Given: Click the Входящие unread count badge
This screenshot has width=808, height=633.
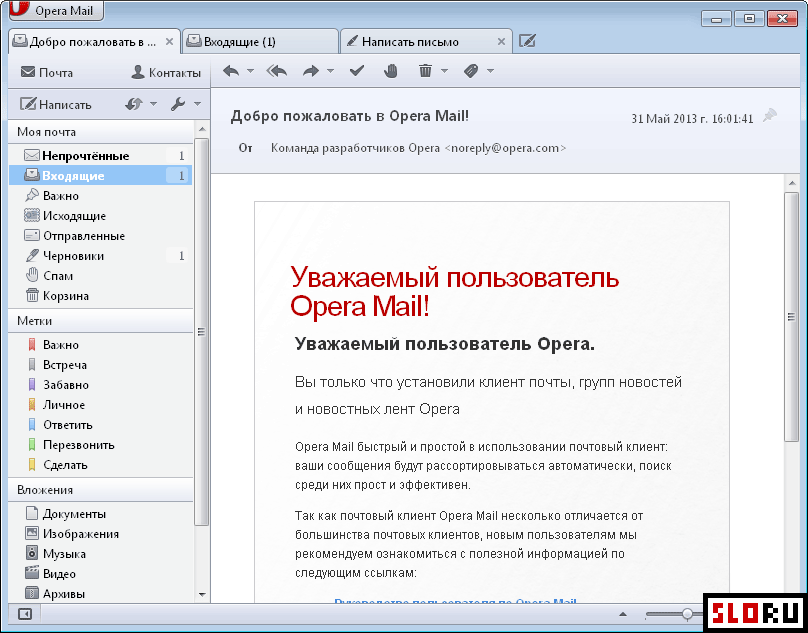Looking at the screenshot, I should [x=178, y=176].
